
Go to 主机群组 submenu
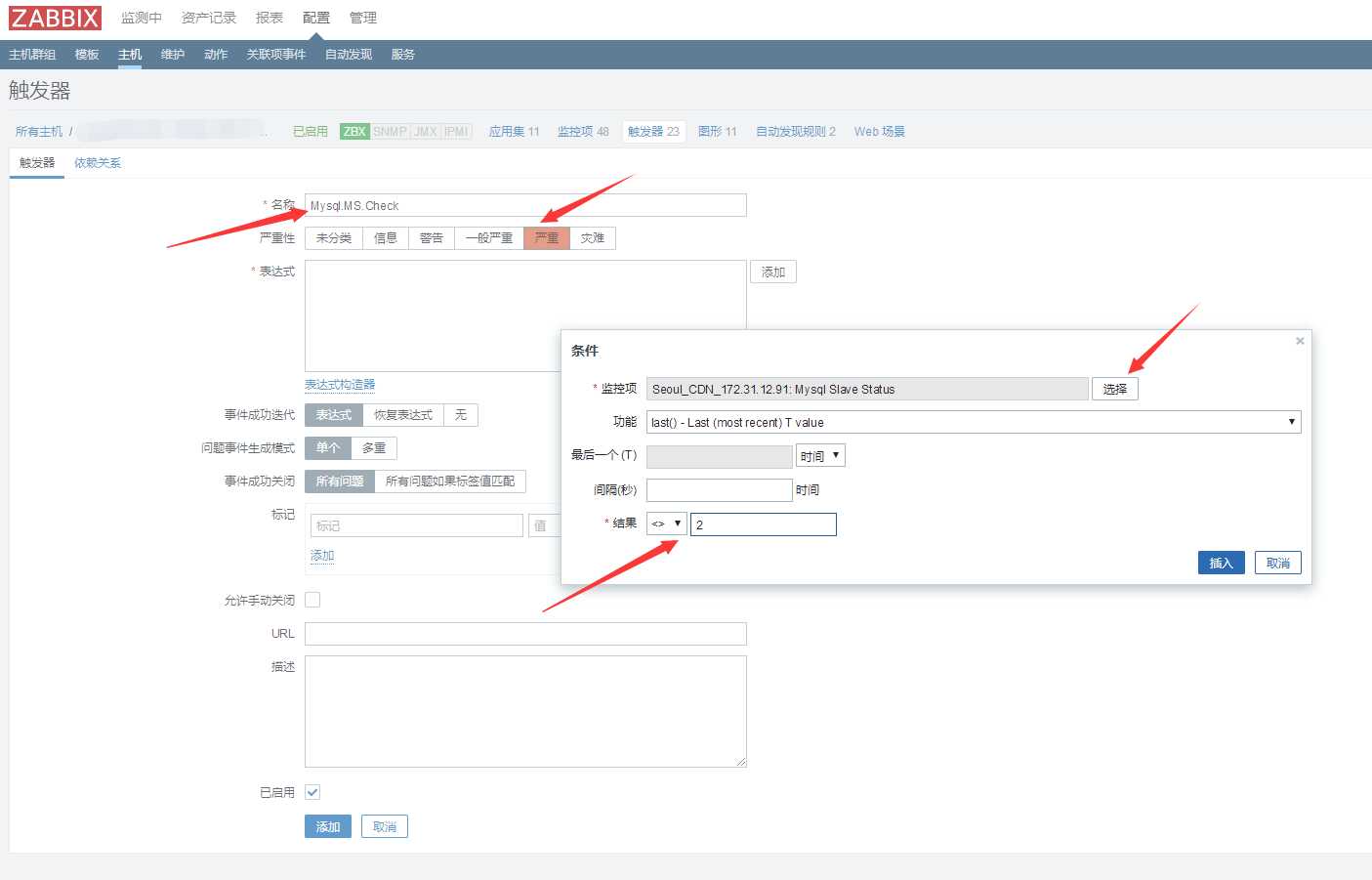32,55
